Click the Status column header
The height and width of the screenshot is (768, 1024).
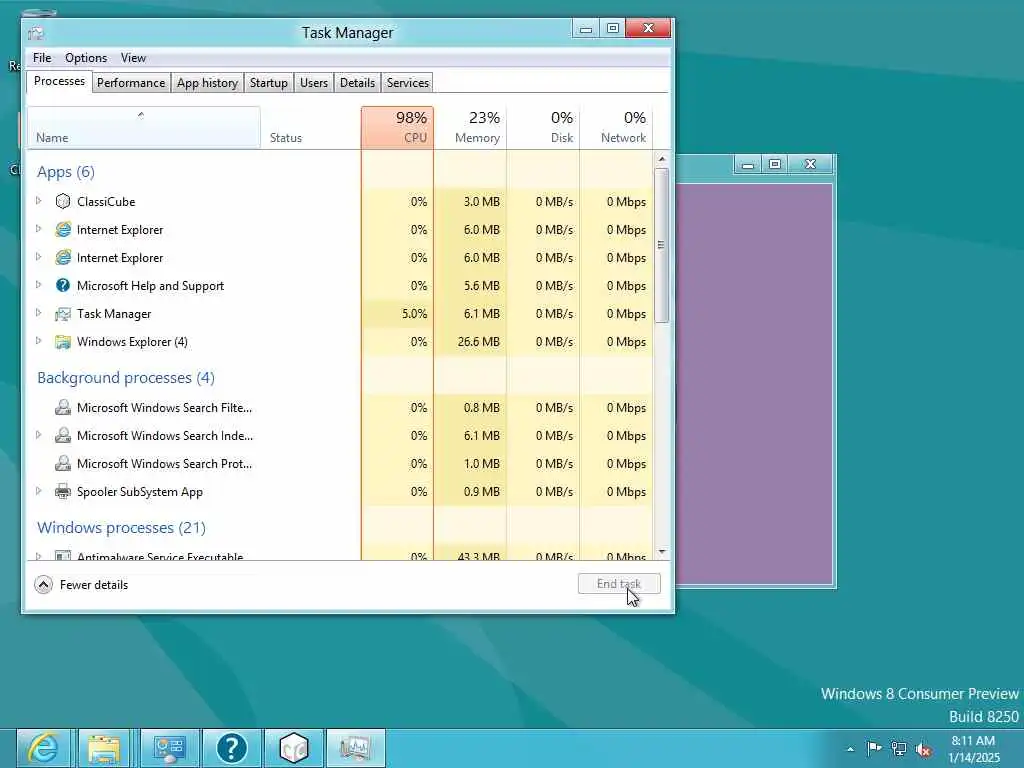[311, 127]
